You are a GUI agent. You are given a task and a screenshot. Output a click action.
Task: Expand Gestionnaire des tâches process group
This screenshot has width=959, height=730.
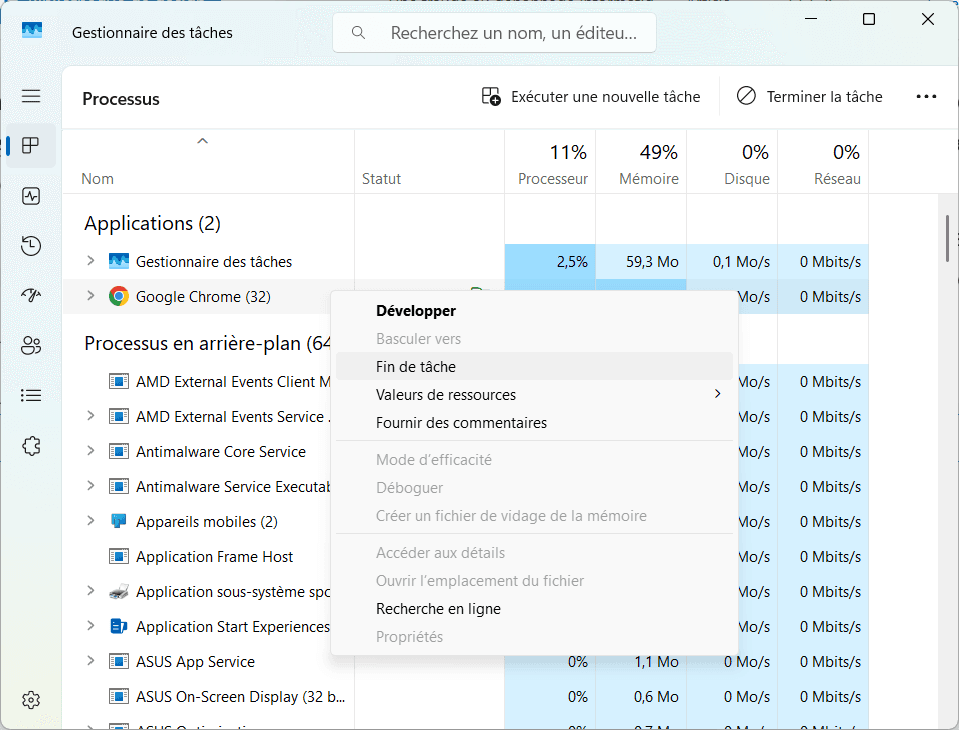tap(91, 261)
